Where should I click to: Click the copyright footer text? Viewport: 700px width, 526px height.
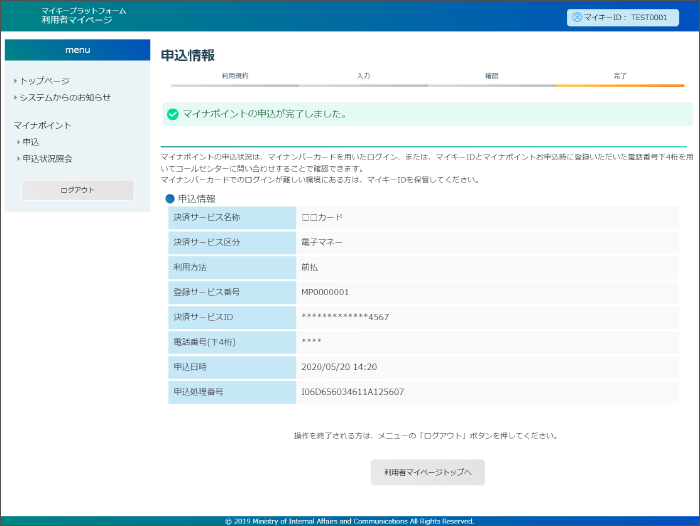pos(350,521)
